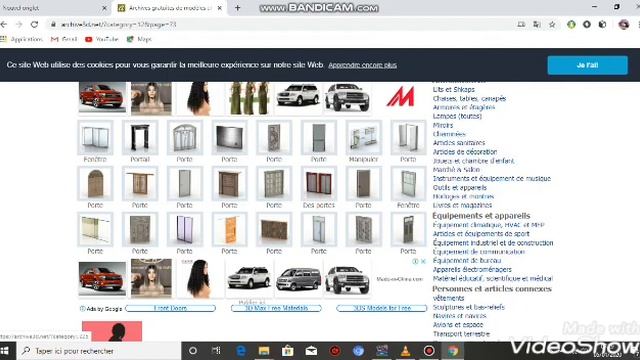The width and height of the screenshot is (640, 360).
Task: Launch Microsoft Edge from the taskbar
Action: (240, 351)
